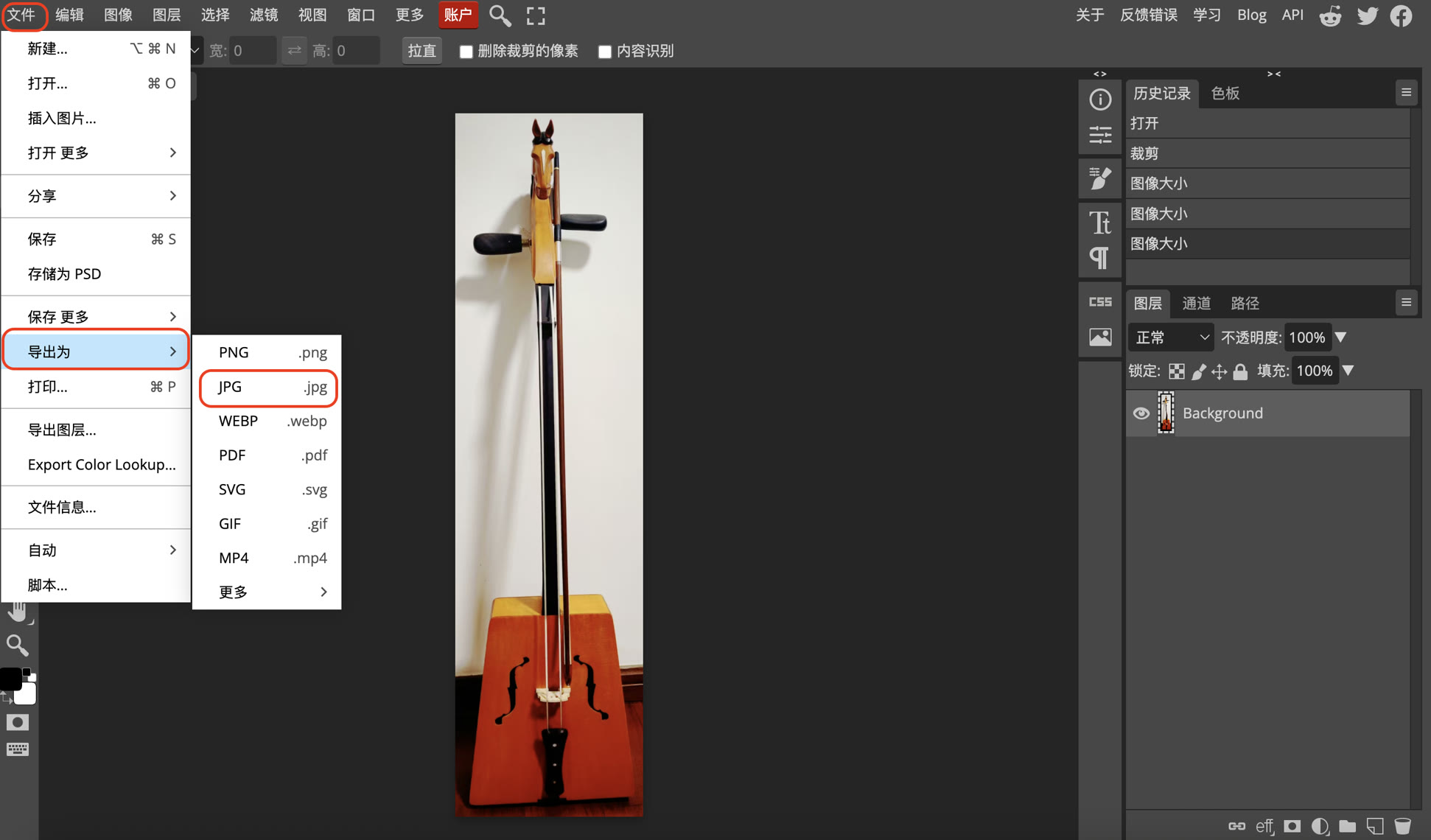Enable the 内容识别 checkbox

(605, 51)
